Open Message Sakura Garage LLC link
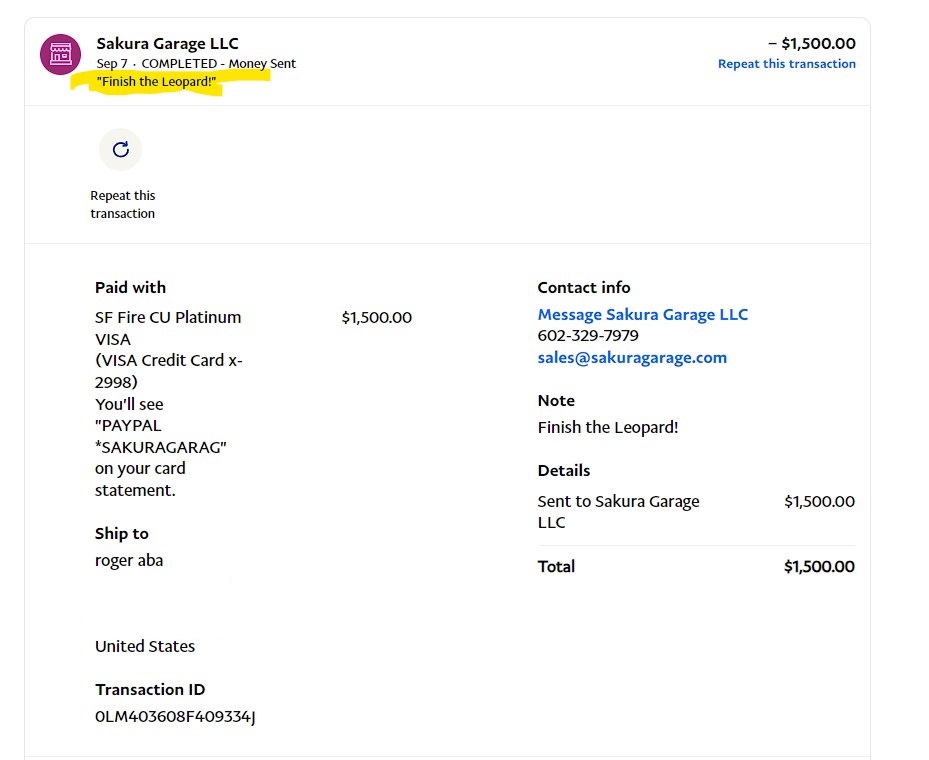Viewport: 929px width, 760px height. click(642, 314)
